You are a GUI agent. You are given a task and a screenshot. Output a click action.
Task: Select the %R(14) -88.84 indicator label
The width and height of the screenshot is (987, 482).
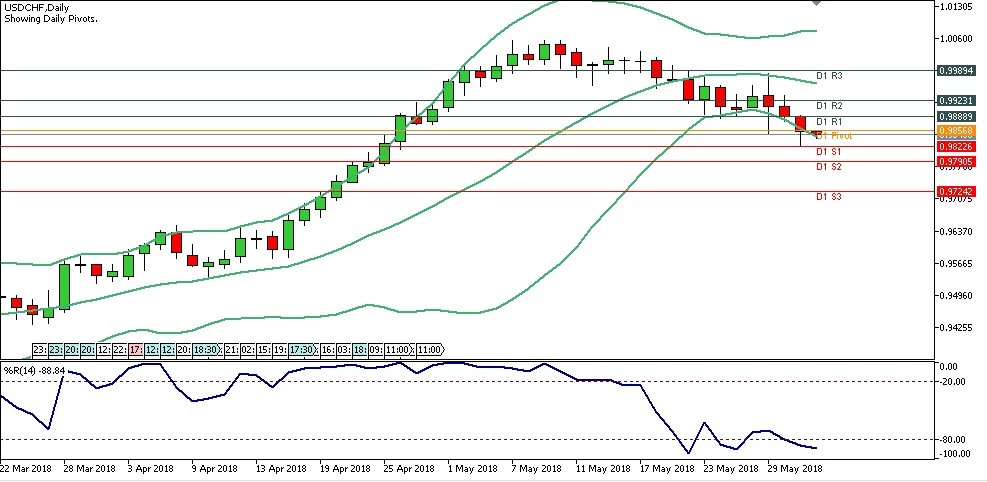click(35, 371)
